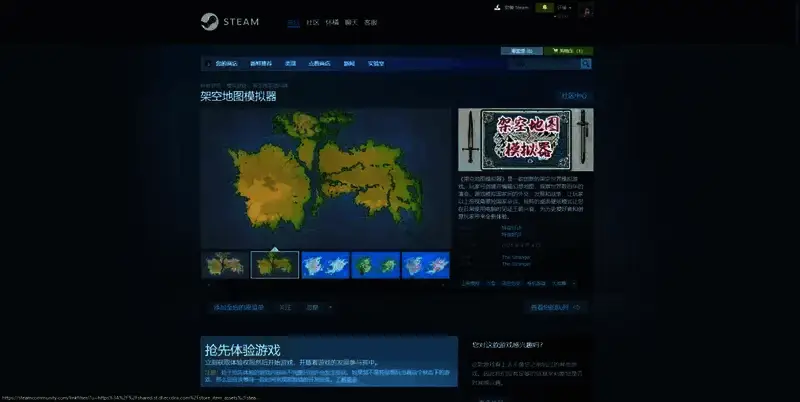800x402 pixels.
Task: Open the profile tab left of 聊天
Action: (332, 22)
